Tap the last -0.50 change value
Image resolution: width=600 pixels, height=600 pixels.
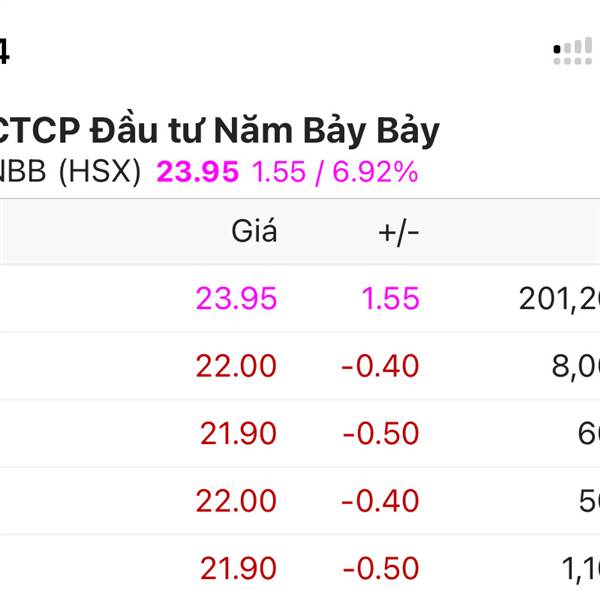pyautogui.click(x=381, y=568)
